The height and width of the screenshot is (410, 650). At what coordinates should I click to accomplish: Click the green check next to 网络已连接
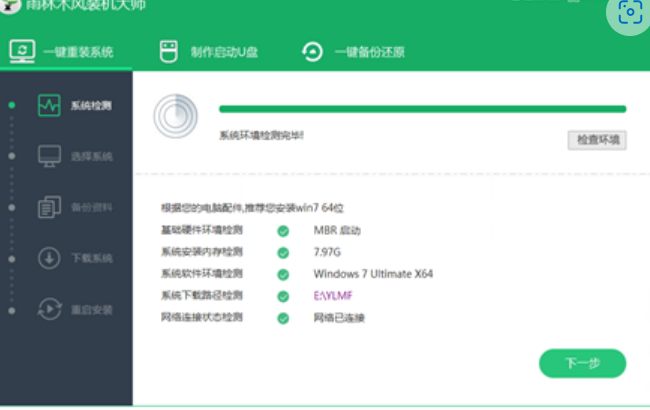[283, 318]
